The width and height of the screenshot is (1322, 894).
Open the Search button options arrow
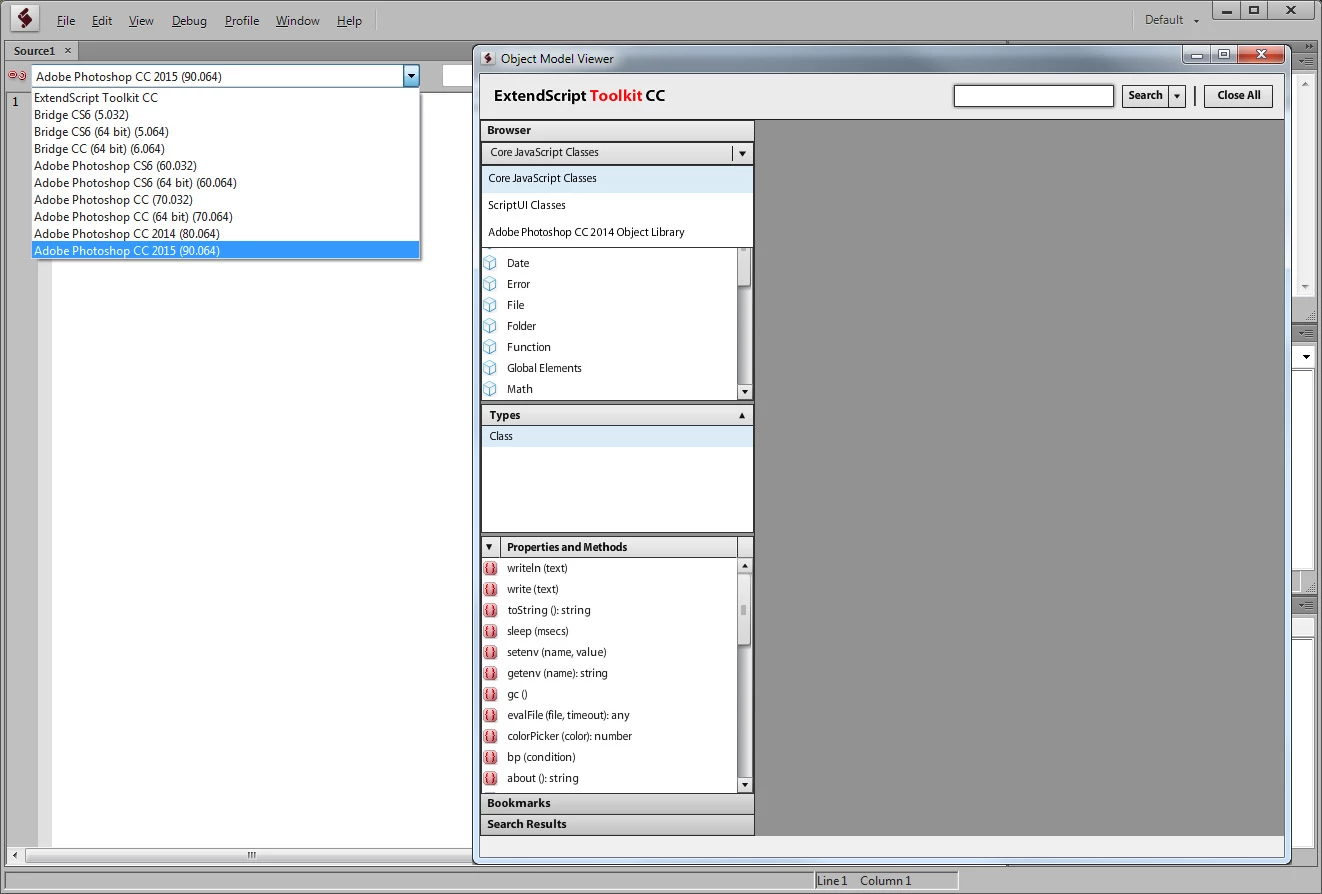pyautogui.click(x=1177, y=96)
